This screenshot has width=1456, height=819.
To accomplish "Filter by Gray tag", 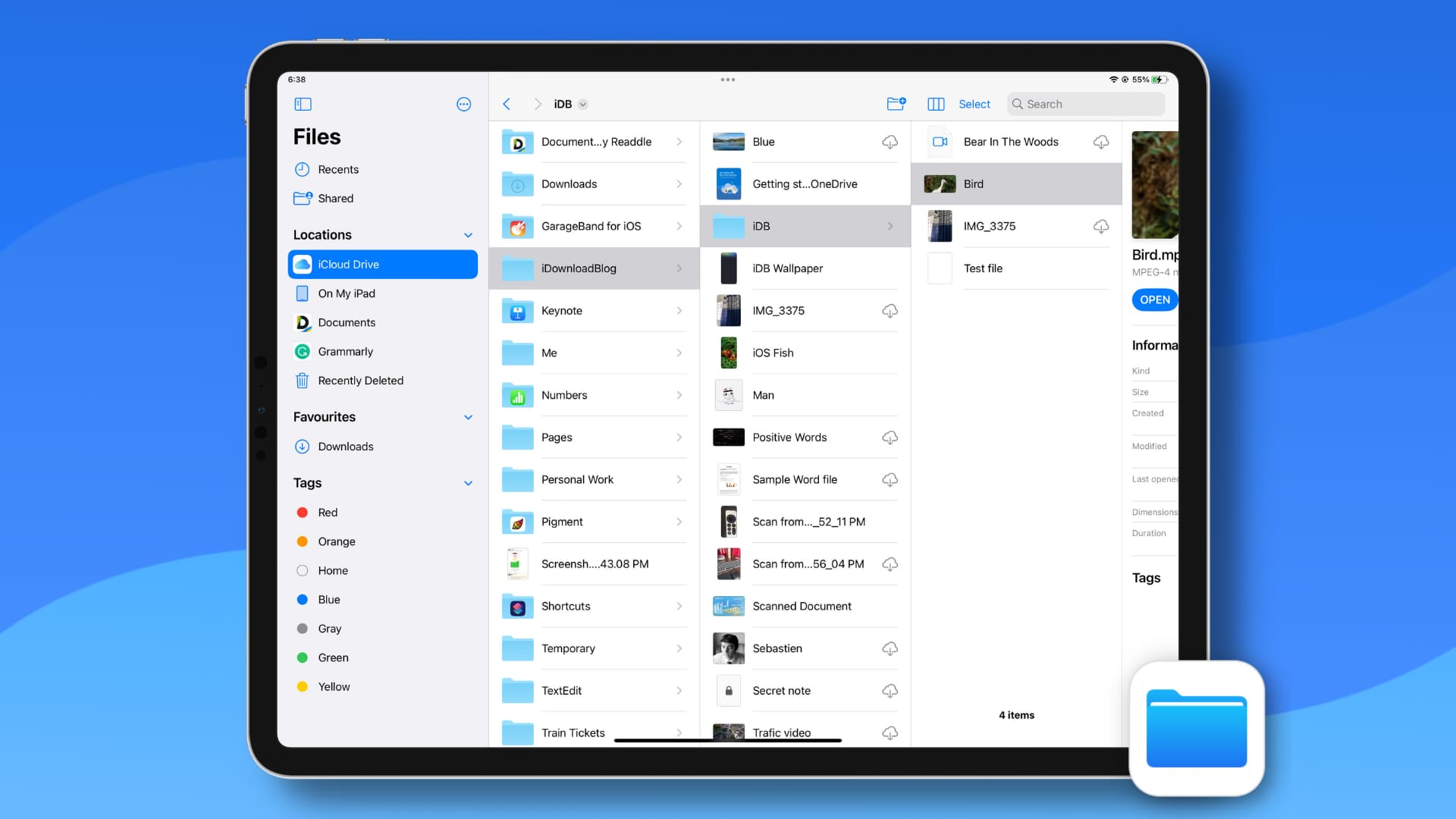I will pyautogui.click(x=382, y=629).
